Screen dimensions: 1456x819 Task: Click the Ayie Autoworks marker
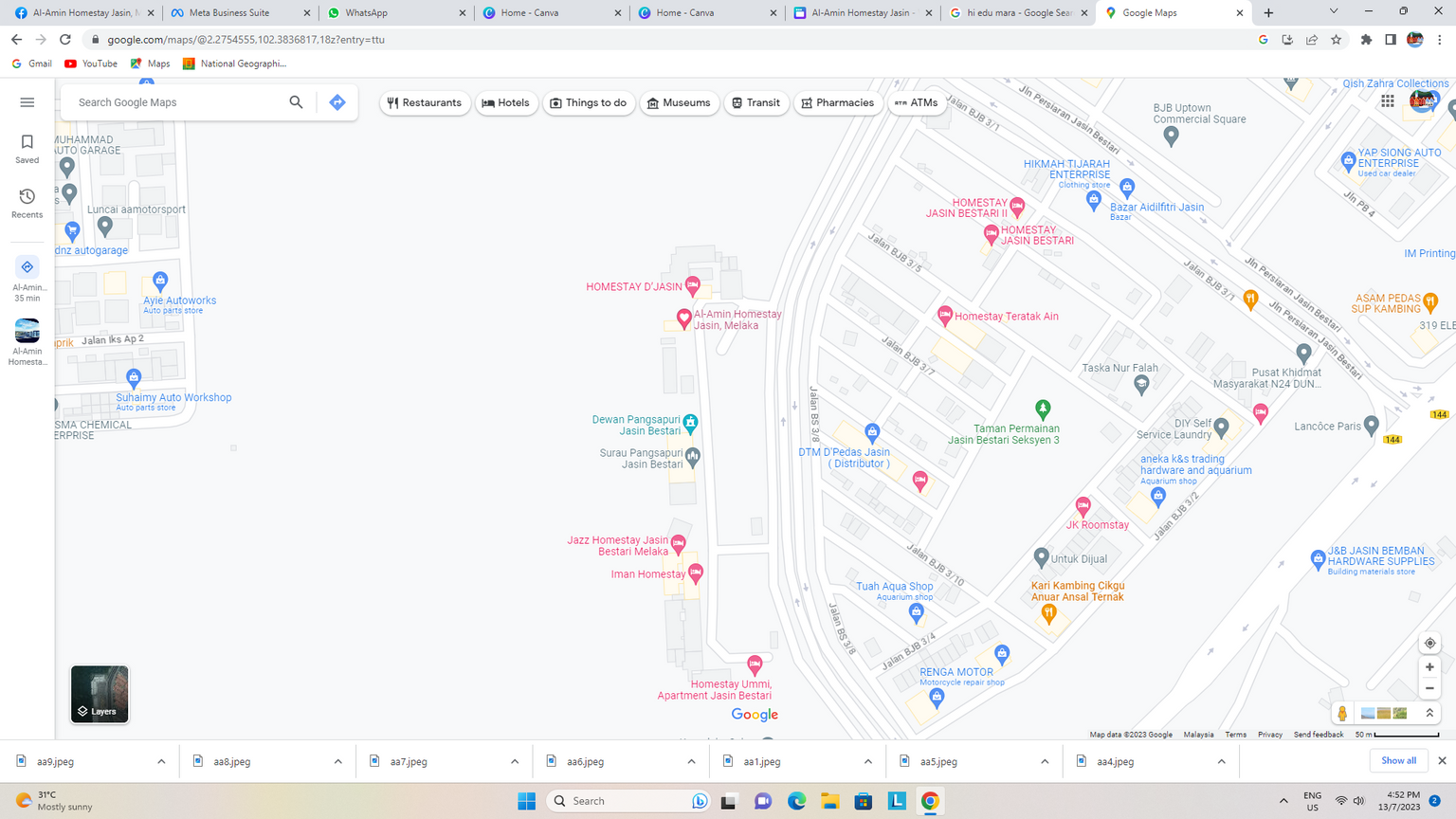160,282
